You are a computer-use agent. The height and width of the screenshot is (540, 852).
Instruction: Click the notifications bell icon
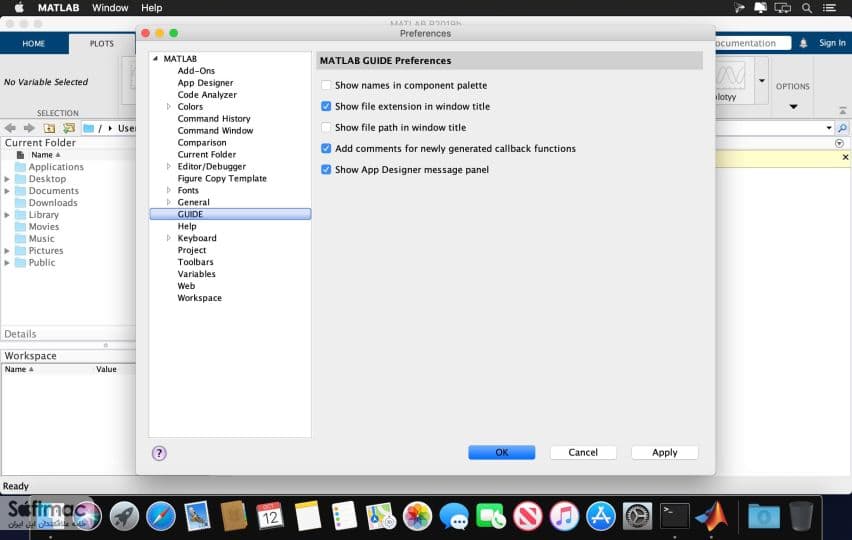(x=803, y=43)
